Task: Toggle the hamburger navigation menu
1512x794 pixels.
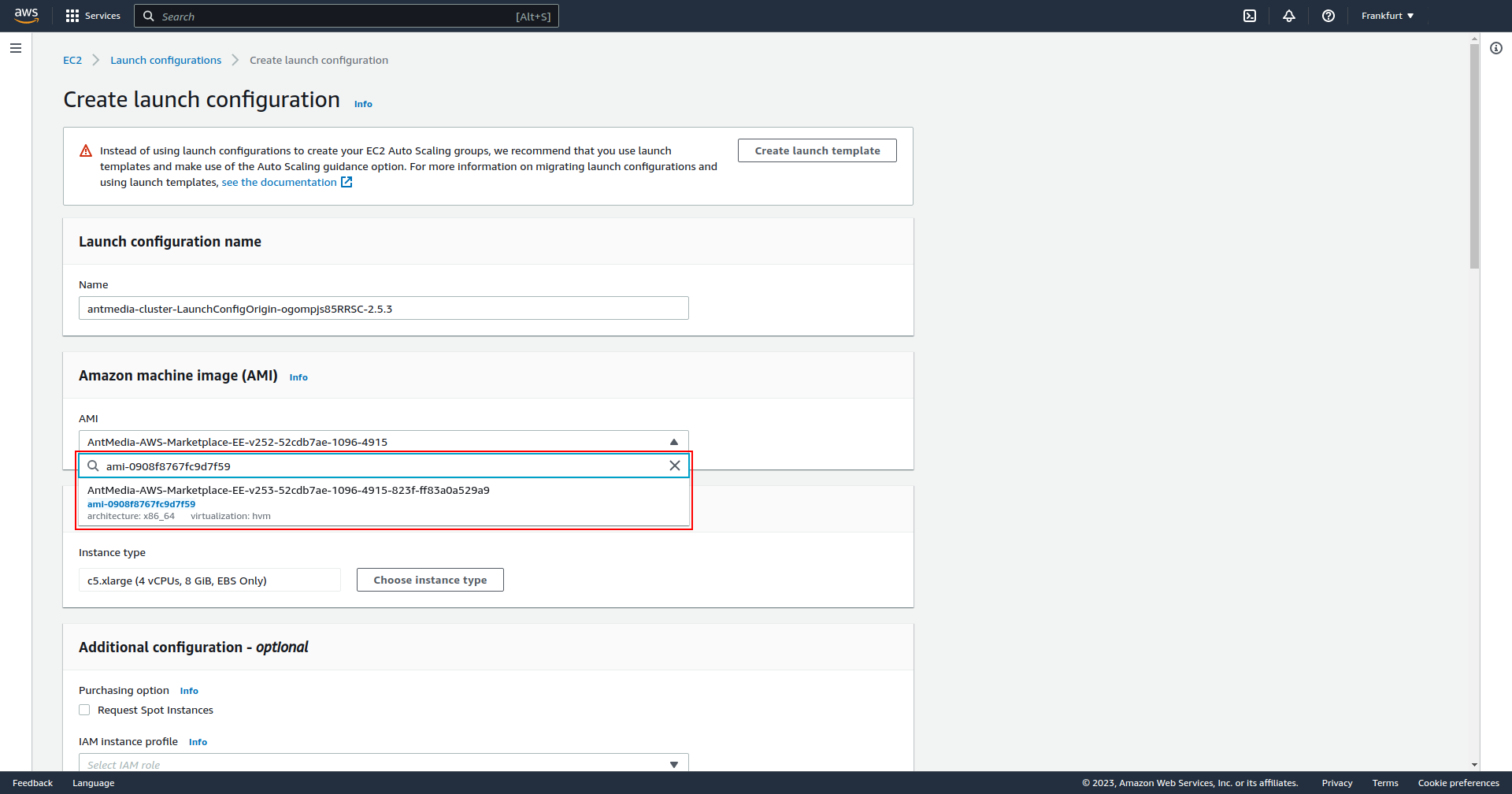Action: tap(16, 48)
